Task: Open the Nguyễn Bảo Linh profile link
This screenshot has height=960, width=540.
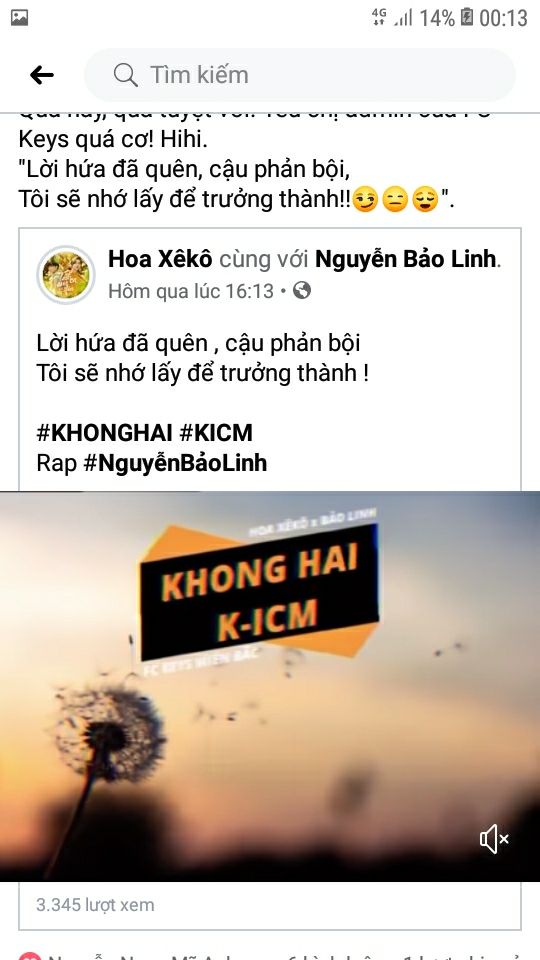Action: pyautogui.click(x=405, y=260)
